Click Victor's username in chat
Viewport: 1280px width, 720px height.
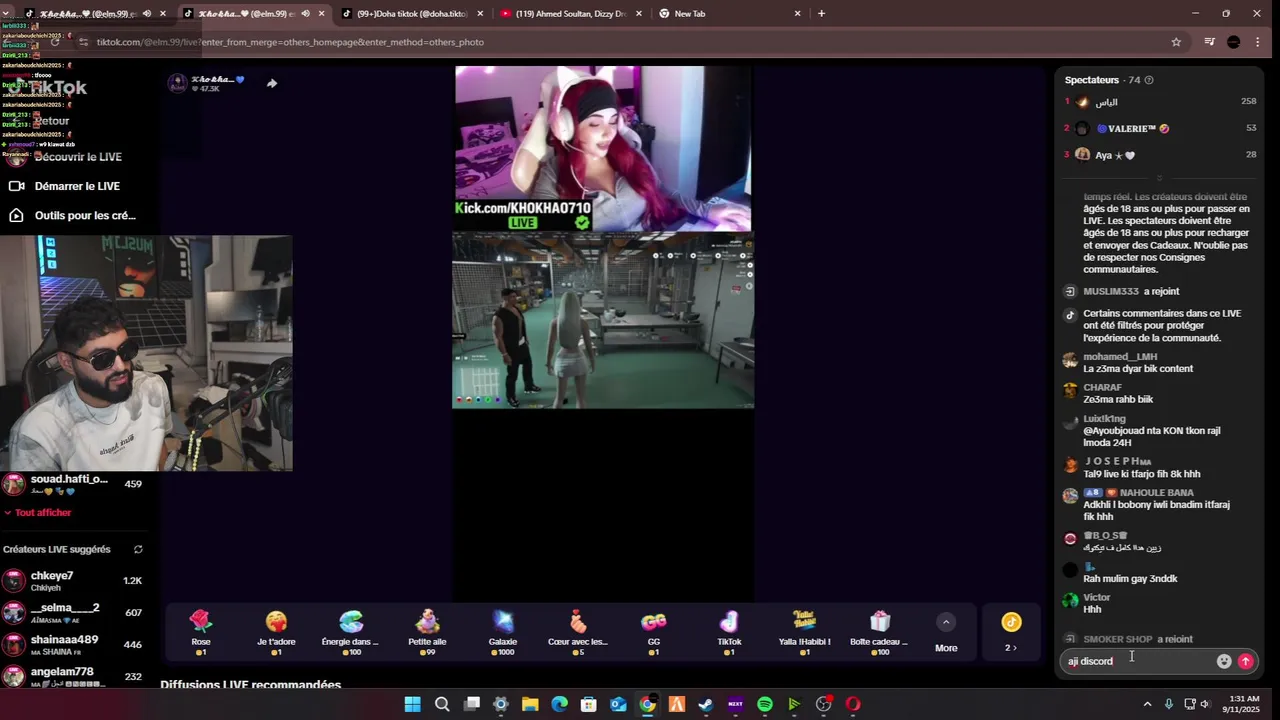point(1096,598)
